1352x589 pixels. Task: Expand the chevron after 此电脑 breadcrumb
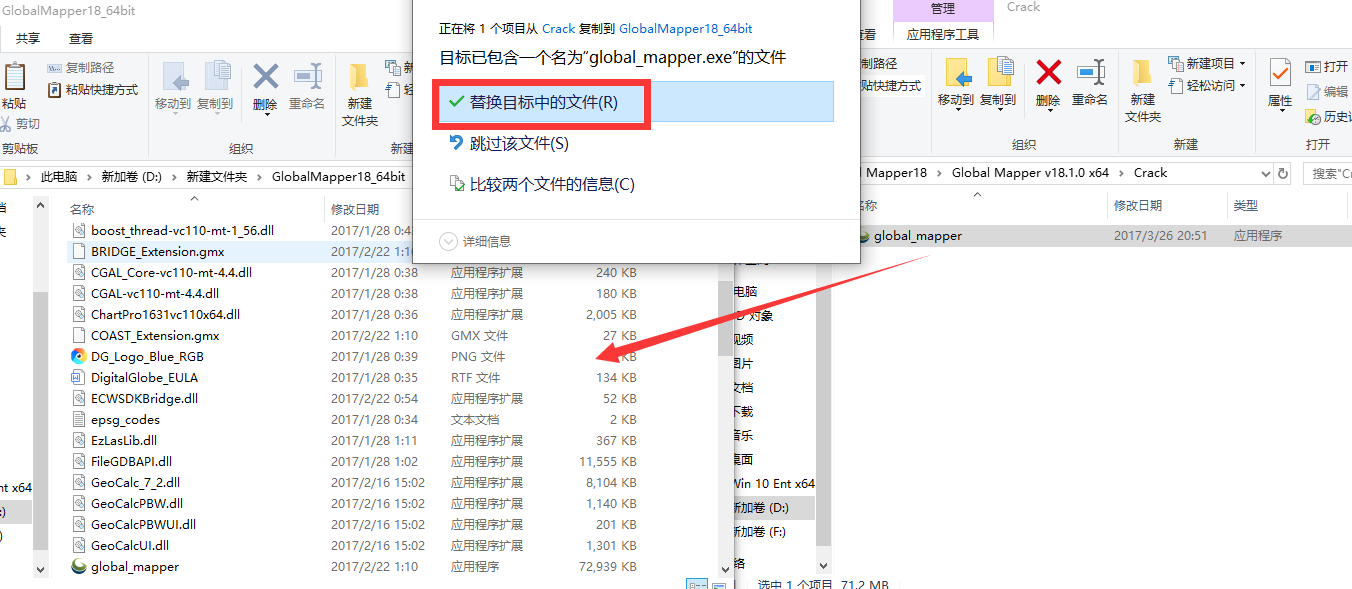click(89, 177)
